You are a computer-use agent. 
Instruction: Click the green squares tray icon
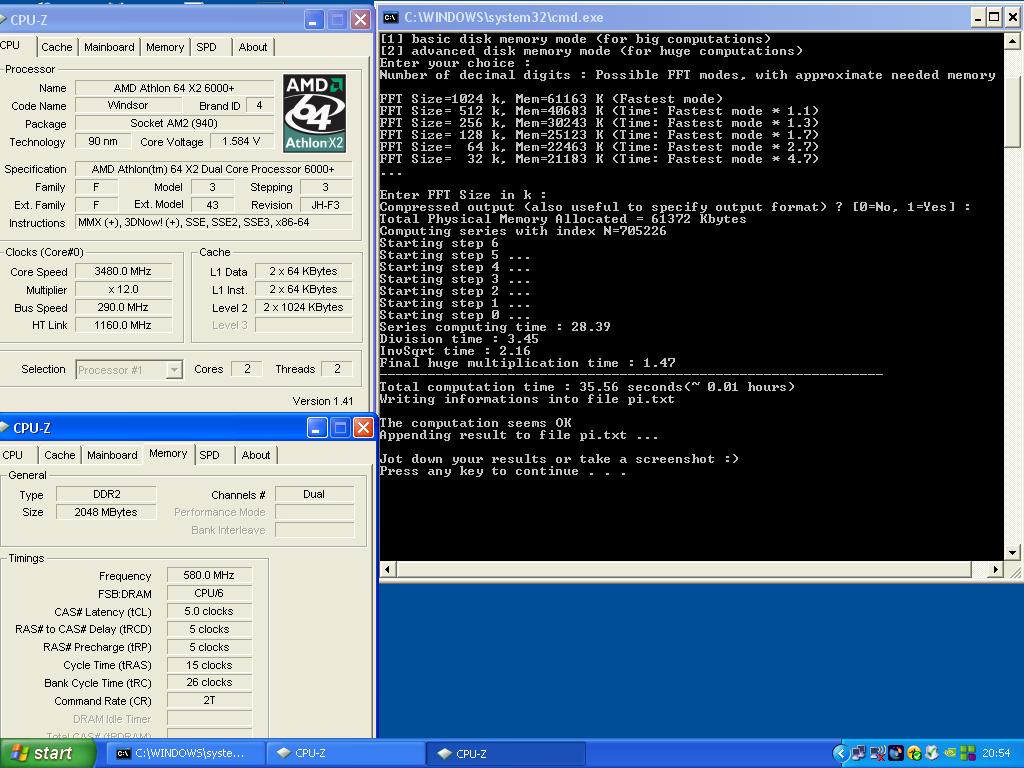click(x=968, y=754)
